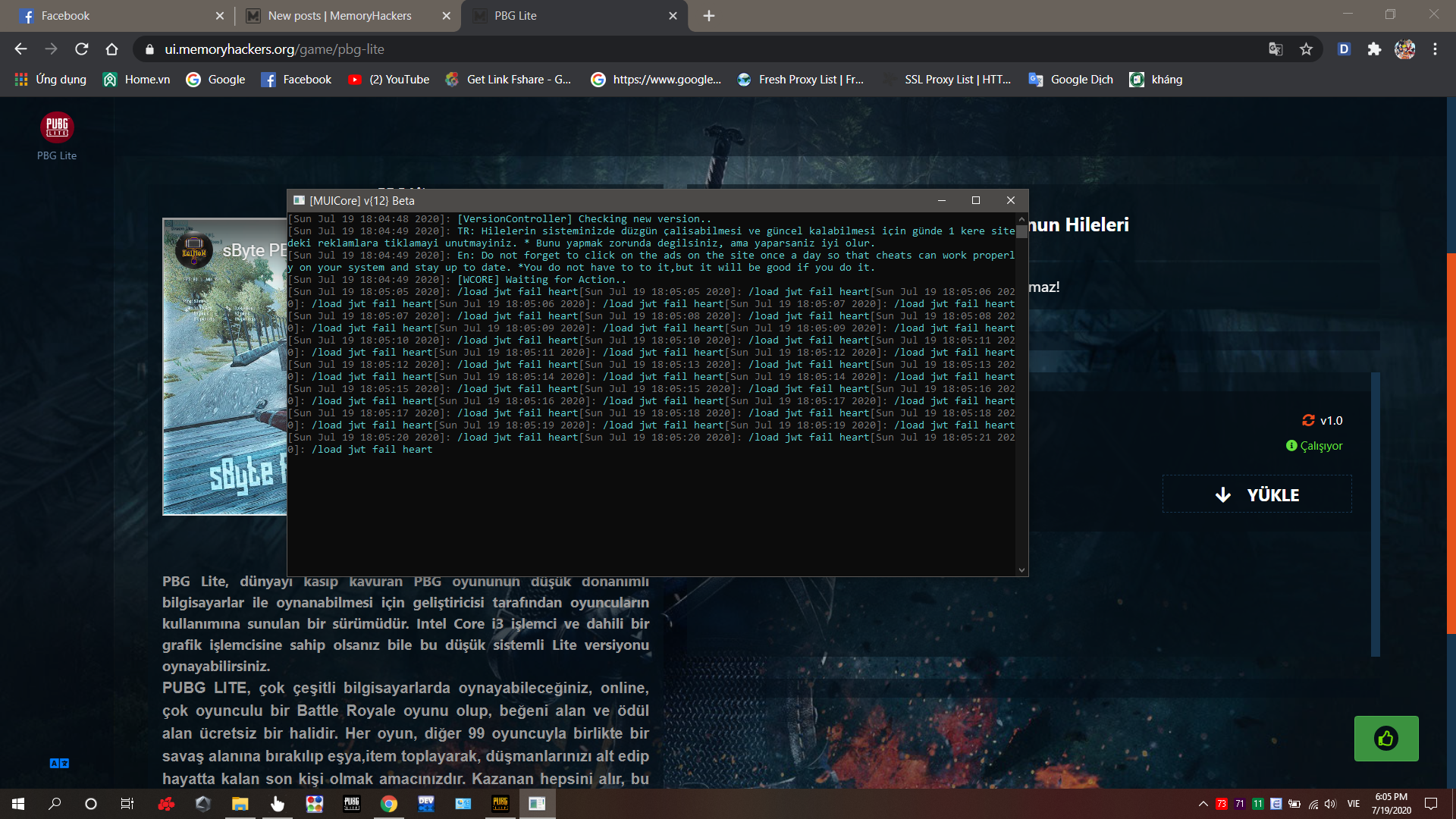Close the MemoryHackers tab
The height and width of the screenshot is (819, 1456).
446,16
